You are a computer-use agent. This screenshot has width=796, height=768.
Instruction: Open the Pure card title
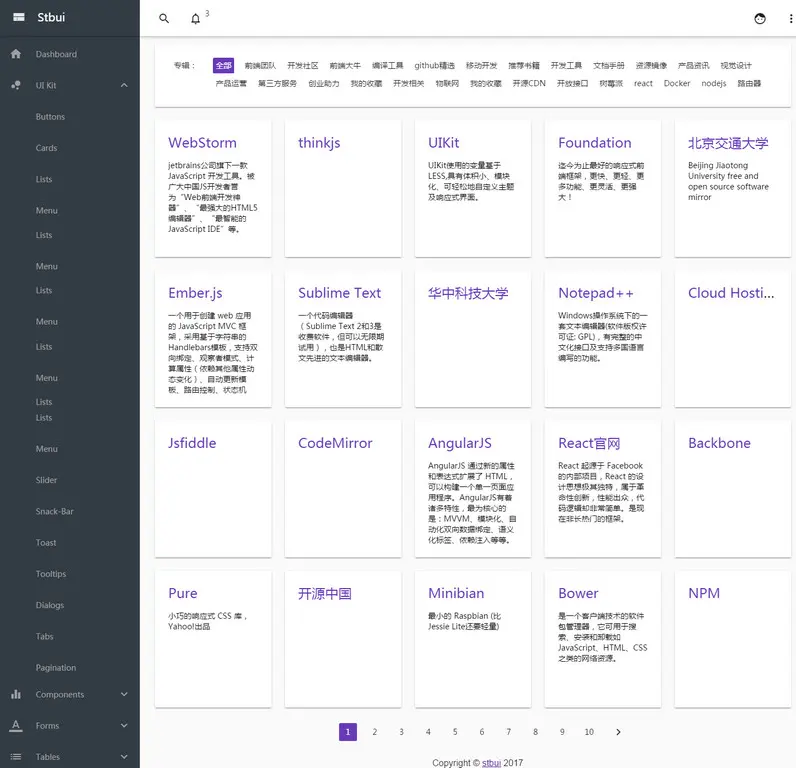(x=183, y=593)
